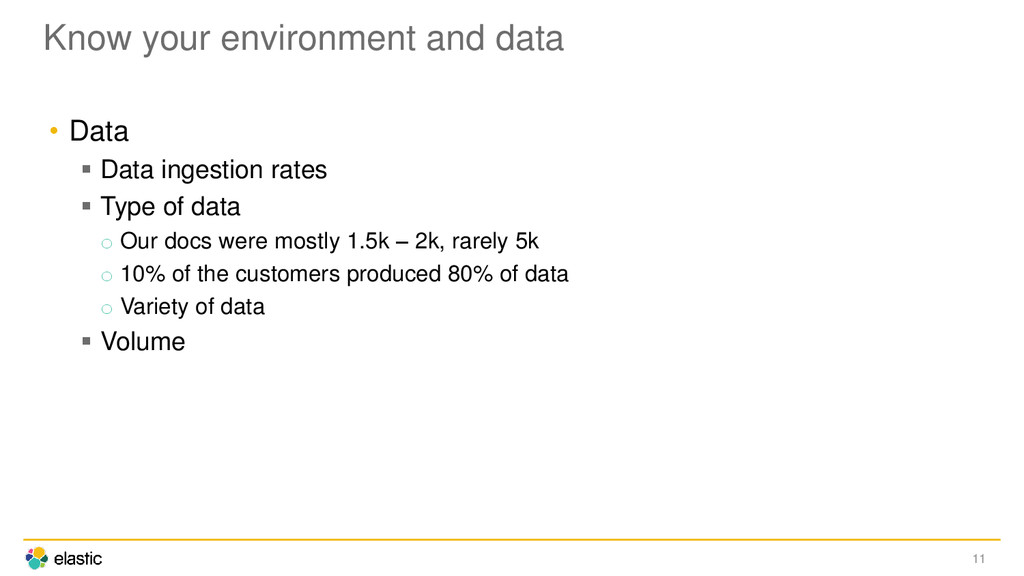Click the Type of data line
Image resolution: width=1024 pixels, height=576 pixels.
[x=170, y=207]
